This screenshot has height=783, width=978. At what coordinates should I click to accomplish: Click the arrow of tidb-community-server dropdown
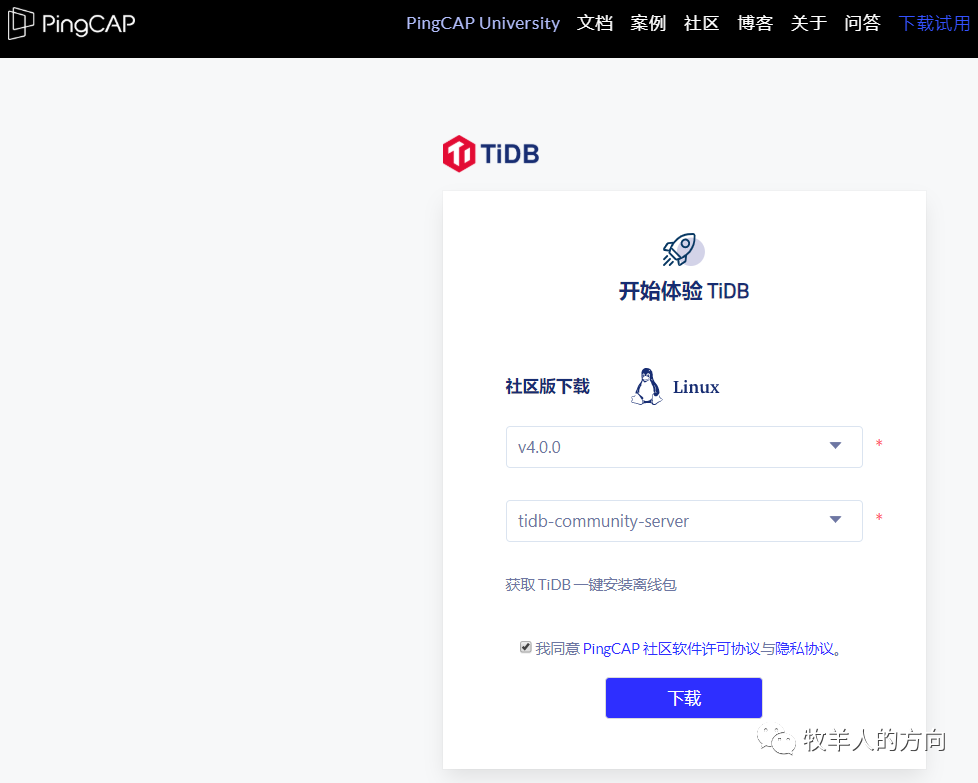pyautogui.click(x=835, y=519)
